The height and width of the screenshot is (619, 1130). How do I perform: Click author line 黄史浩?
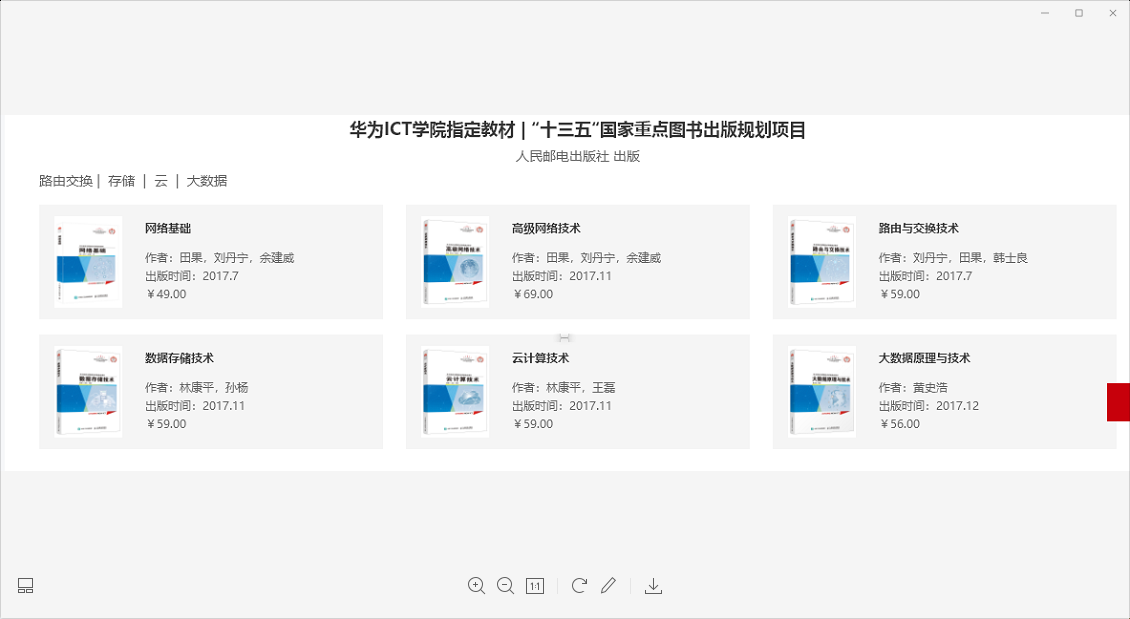pyautogui.click(x=913, y=388)
